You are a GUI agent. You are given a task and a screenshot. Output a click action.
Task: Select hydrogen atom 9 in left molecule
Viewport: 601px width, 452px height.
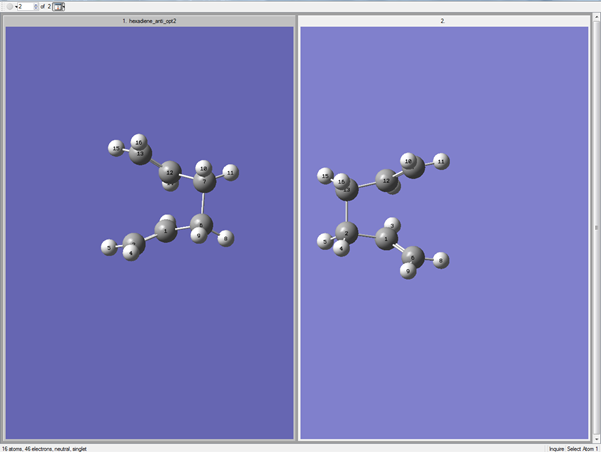[199, 235]
